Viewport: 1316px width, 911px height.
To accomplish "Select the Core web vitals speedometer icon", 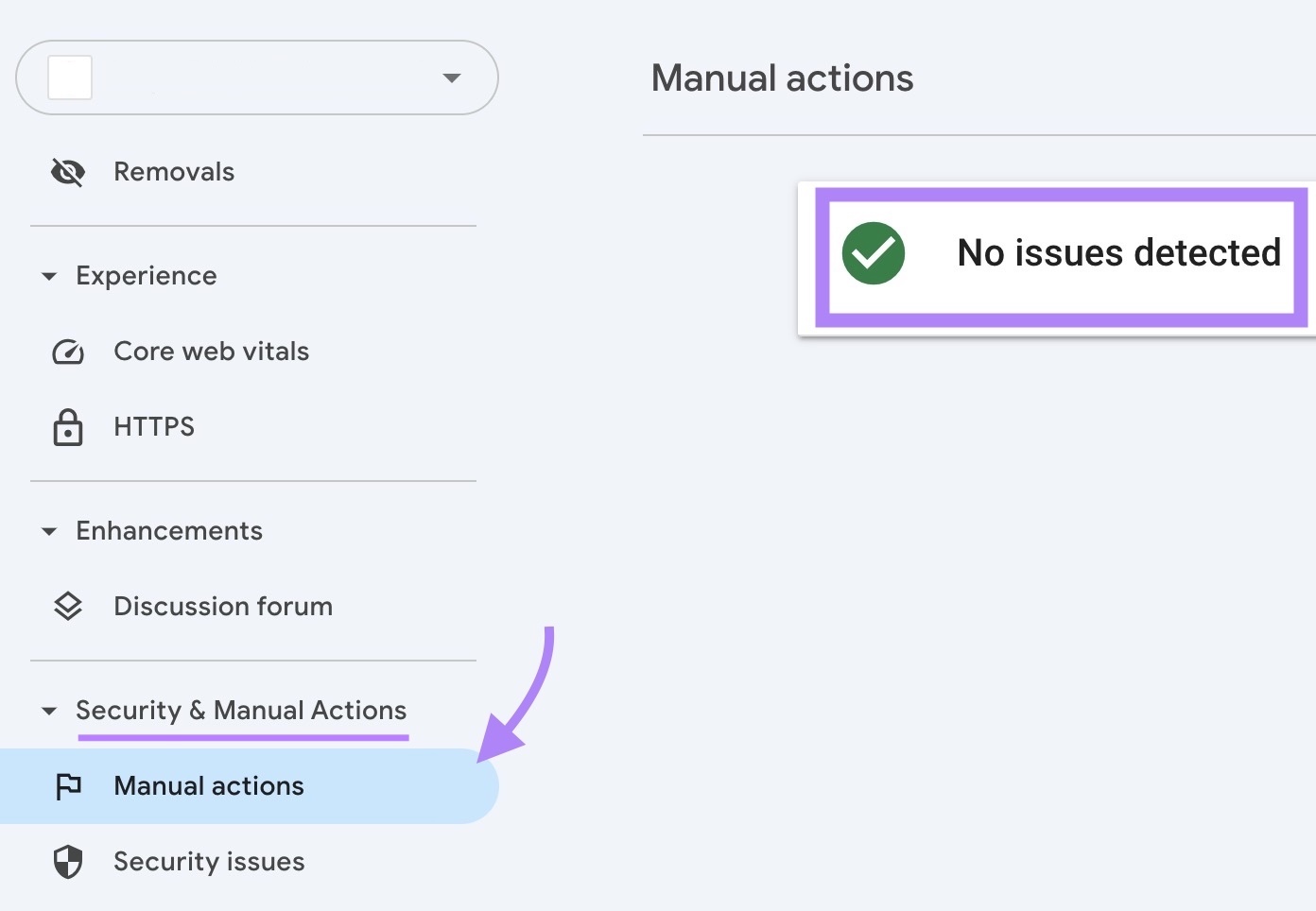I will [x=67, y=352].
